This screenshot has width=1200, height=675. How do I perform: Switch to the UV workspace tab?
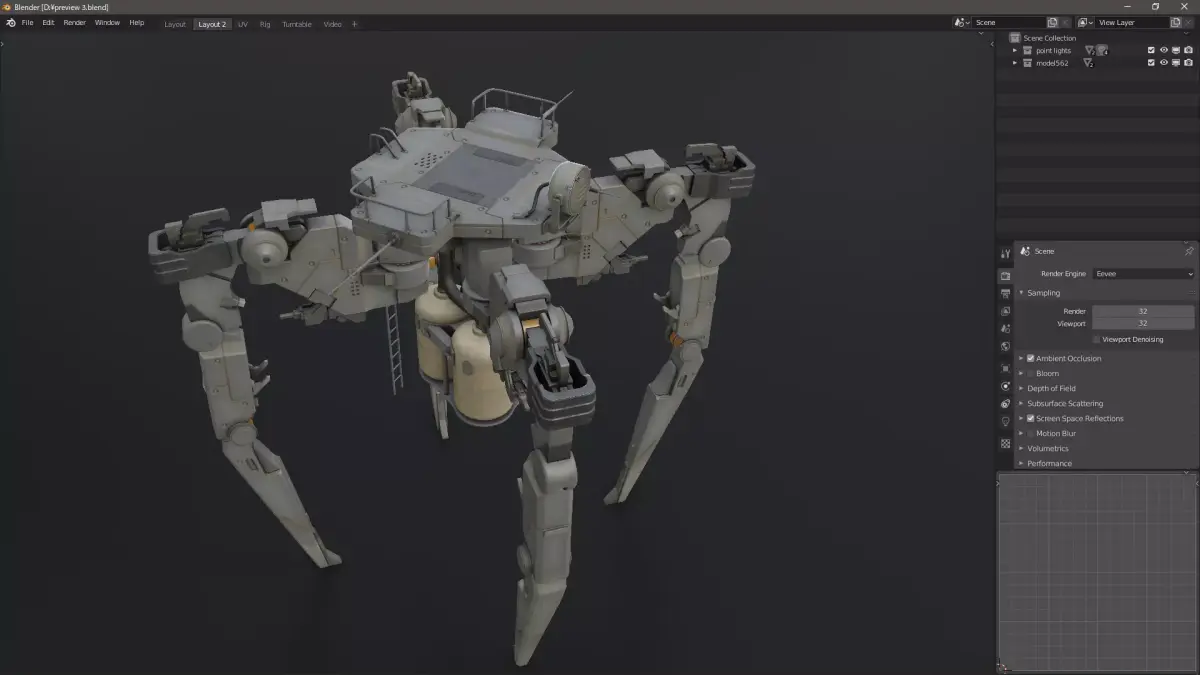(243, 24)
